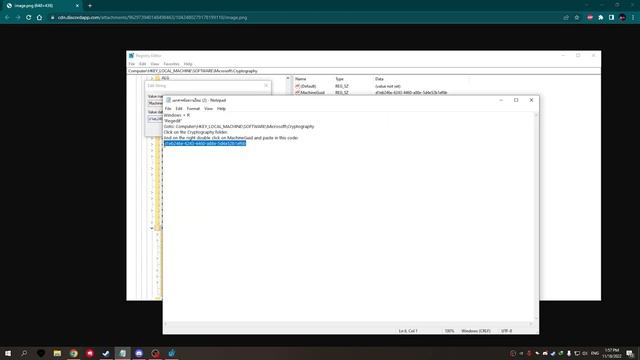Open Registry Editor View menu
640x360 pixels.
pyautogui.click(x=155, y=64)
